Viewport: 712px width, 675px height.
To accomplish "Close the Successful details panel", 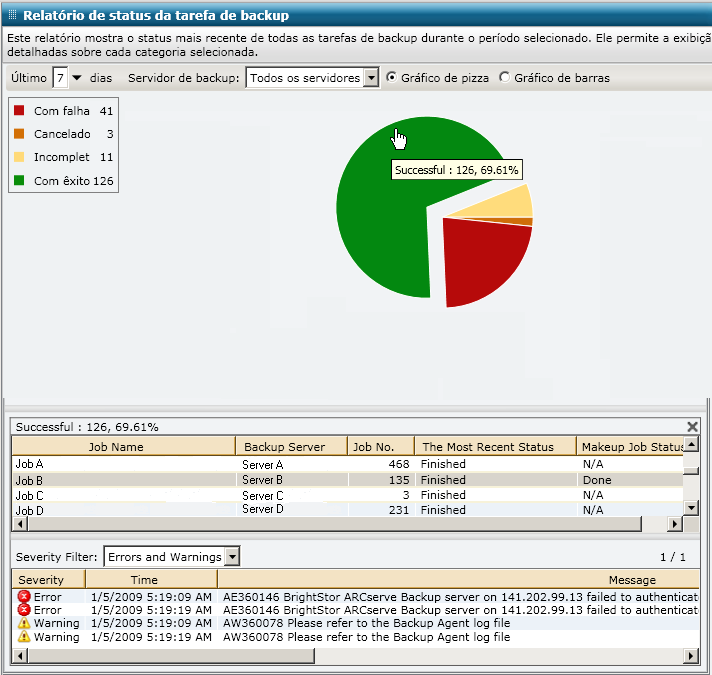I will click(x=692, y=426).
